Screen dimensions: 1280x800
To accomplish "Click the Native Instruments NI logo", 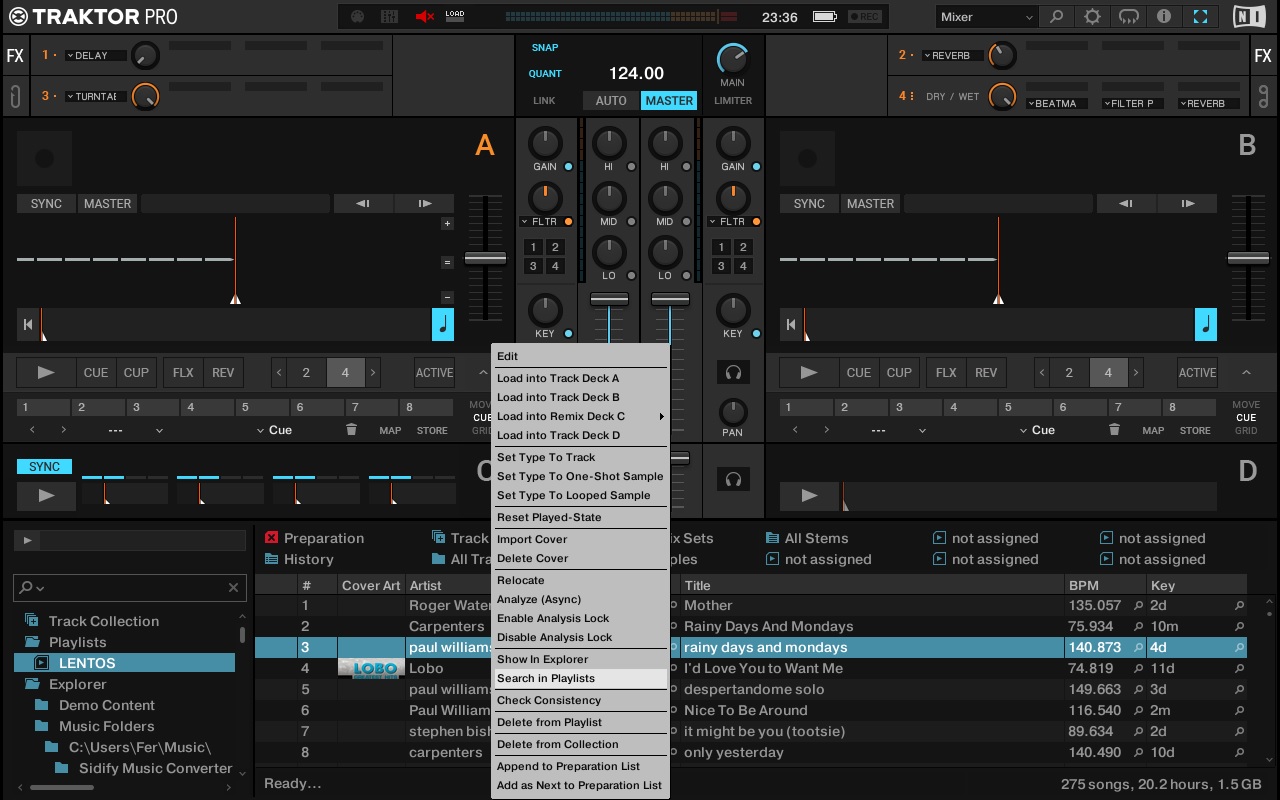I will (1248, 17).
